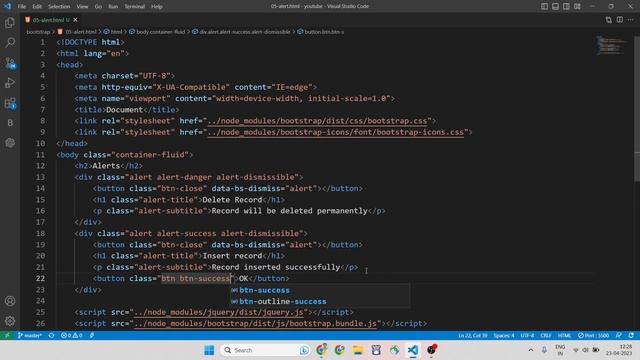This screenshot has height=360, width=640.
Task: Open editor More Actions ellipsis
Action: click(631, 20)
